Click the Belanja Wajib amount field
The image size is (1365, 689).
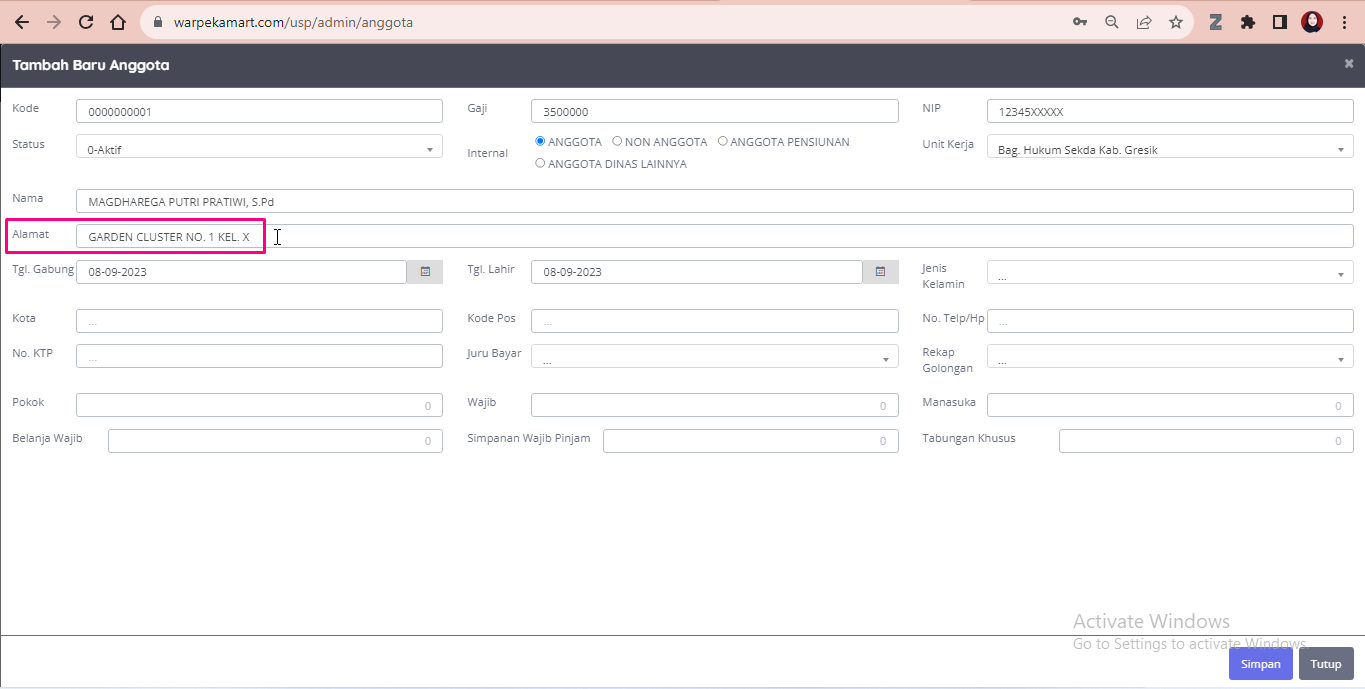[x=275, y=441]
